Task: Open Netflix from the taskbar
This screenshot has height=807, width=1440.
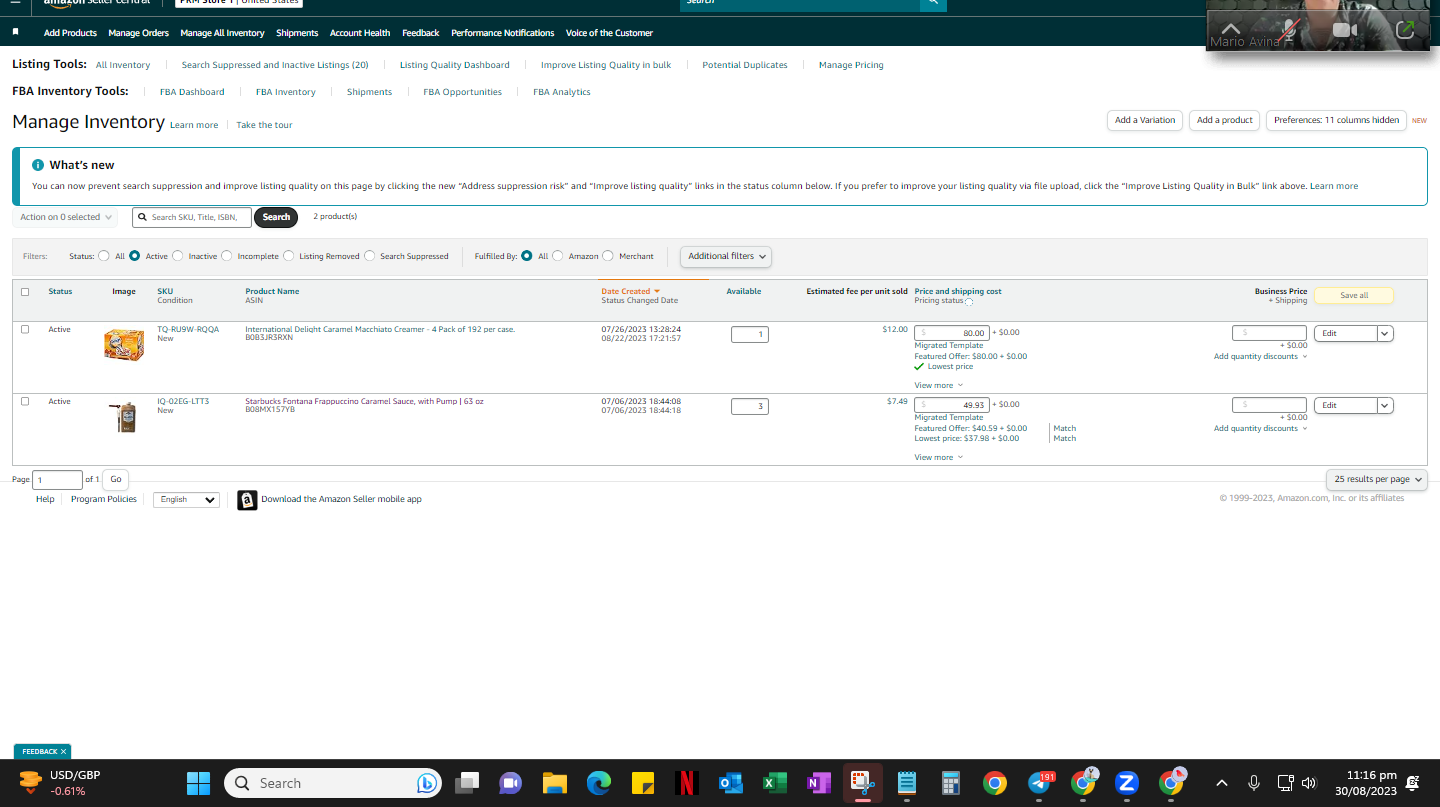Action: 687,783
